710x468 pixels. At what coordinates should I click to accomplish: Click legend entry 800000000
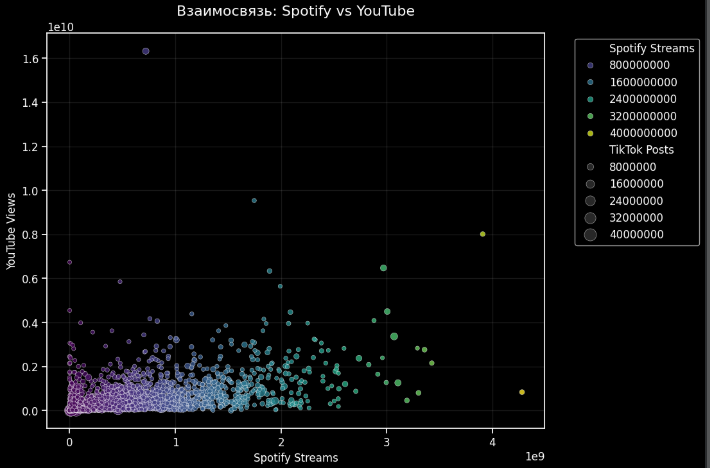coord(639,65)
